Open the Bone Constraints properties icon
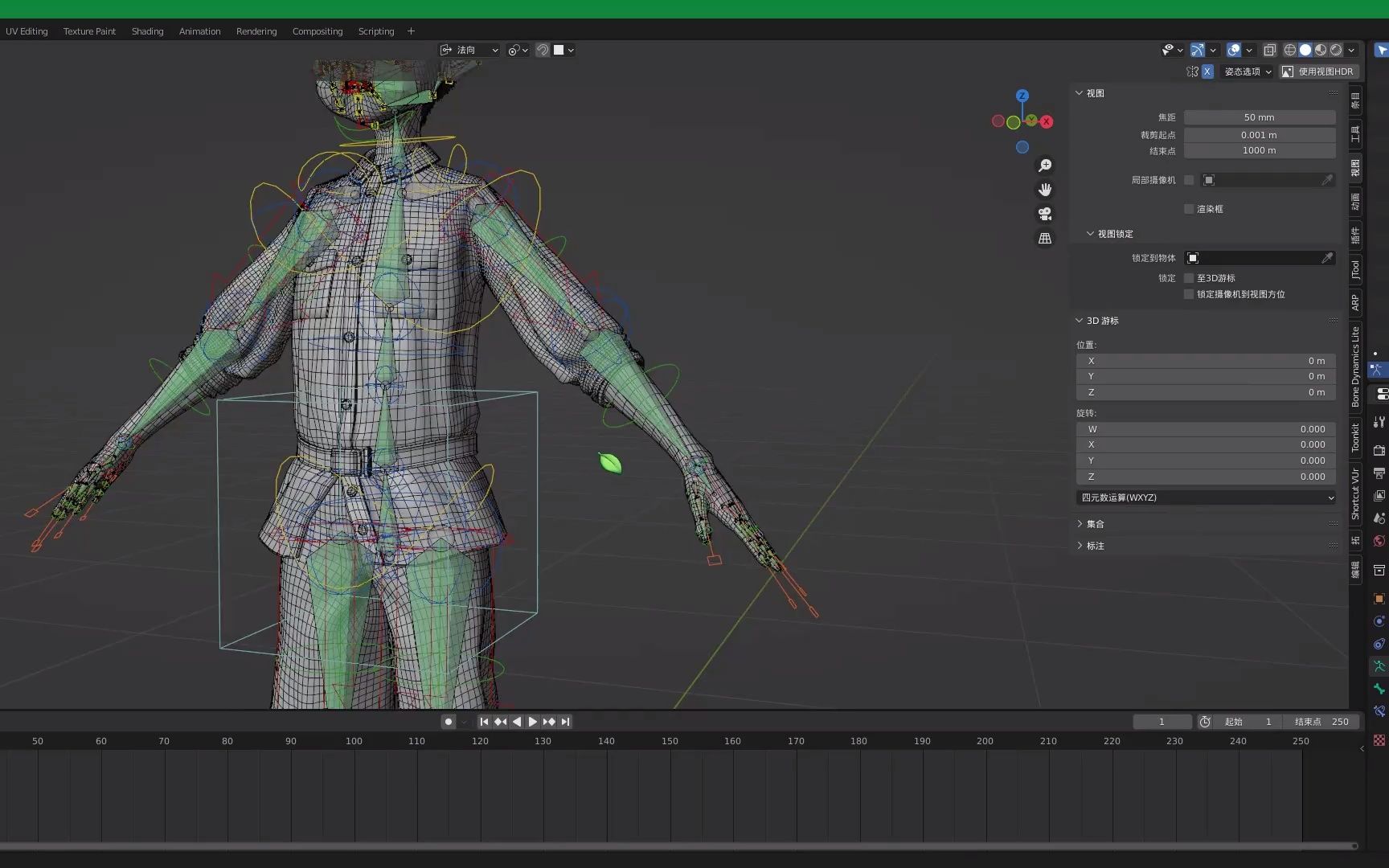 click(x=1379, y=711)
